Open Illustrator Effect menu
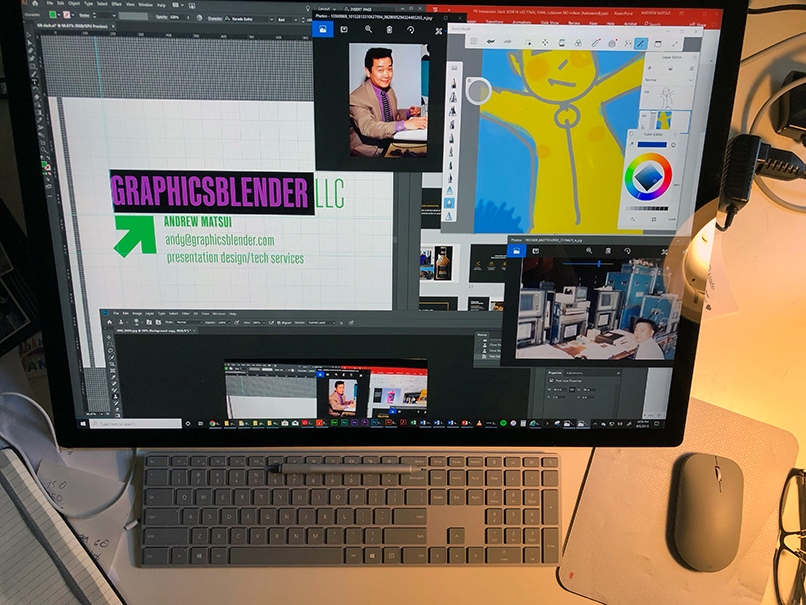The height and width of the screenshot is (605, 806). (116, 4)
